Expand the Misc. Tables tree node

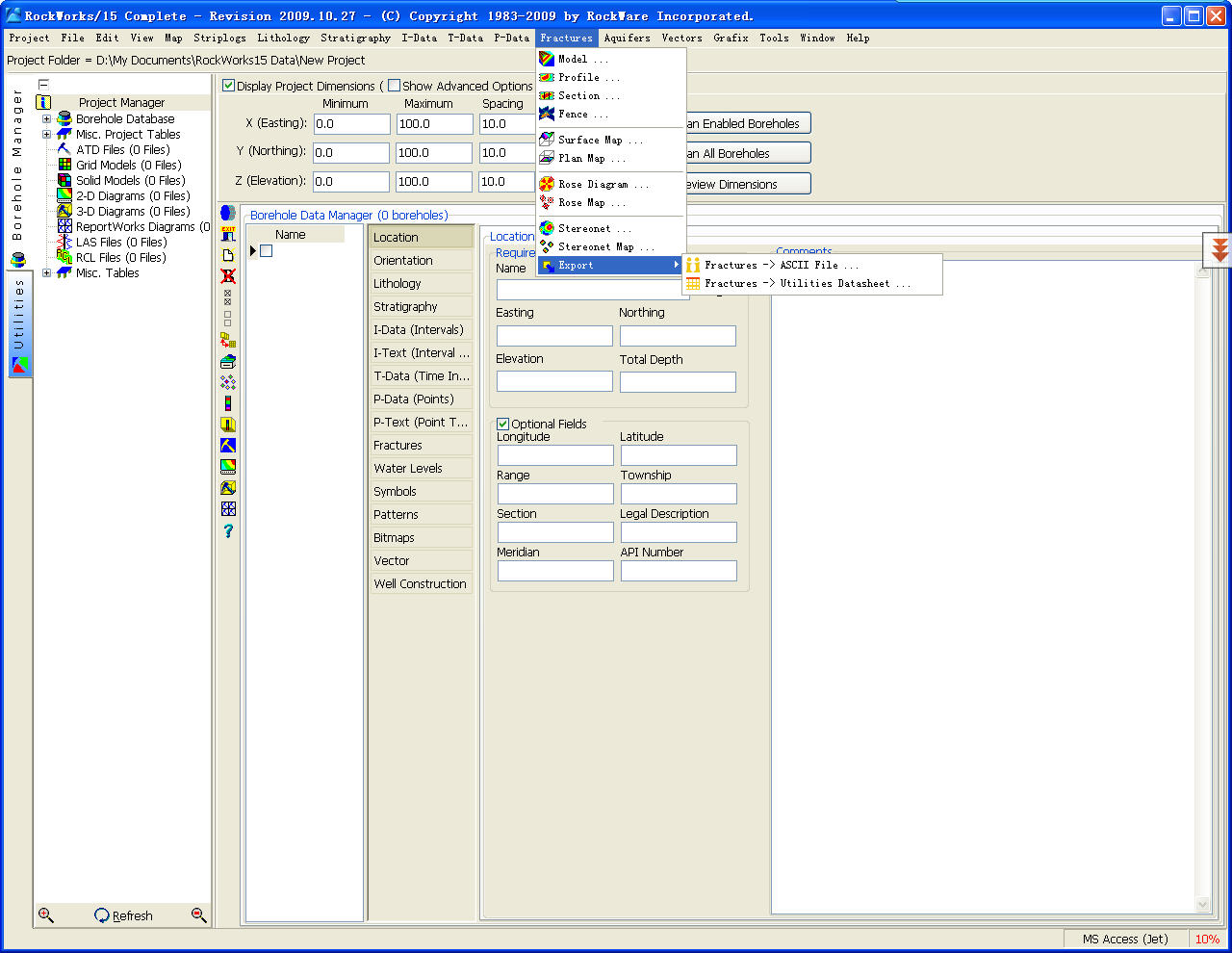pyautogui.click(x=46, y=273)
